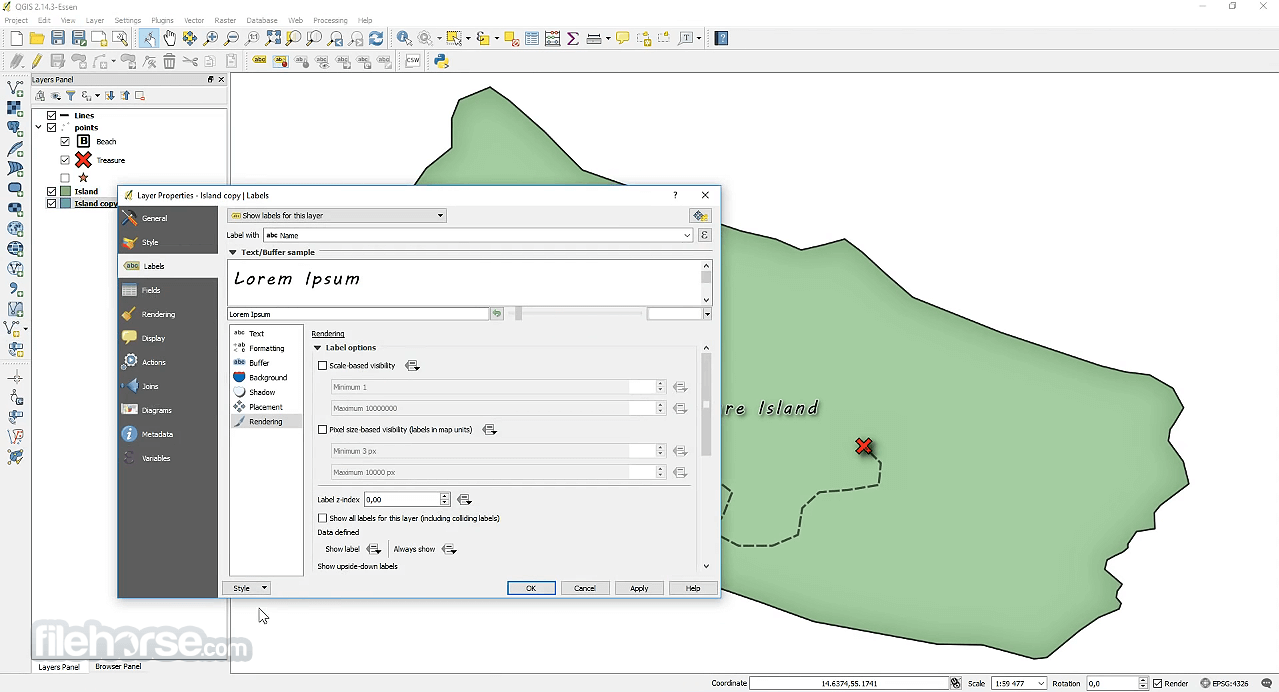The image size is (1279, 692).
Task: Open the Buffer label settings
Action: pos(266,363)
